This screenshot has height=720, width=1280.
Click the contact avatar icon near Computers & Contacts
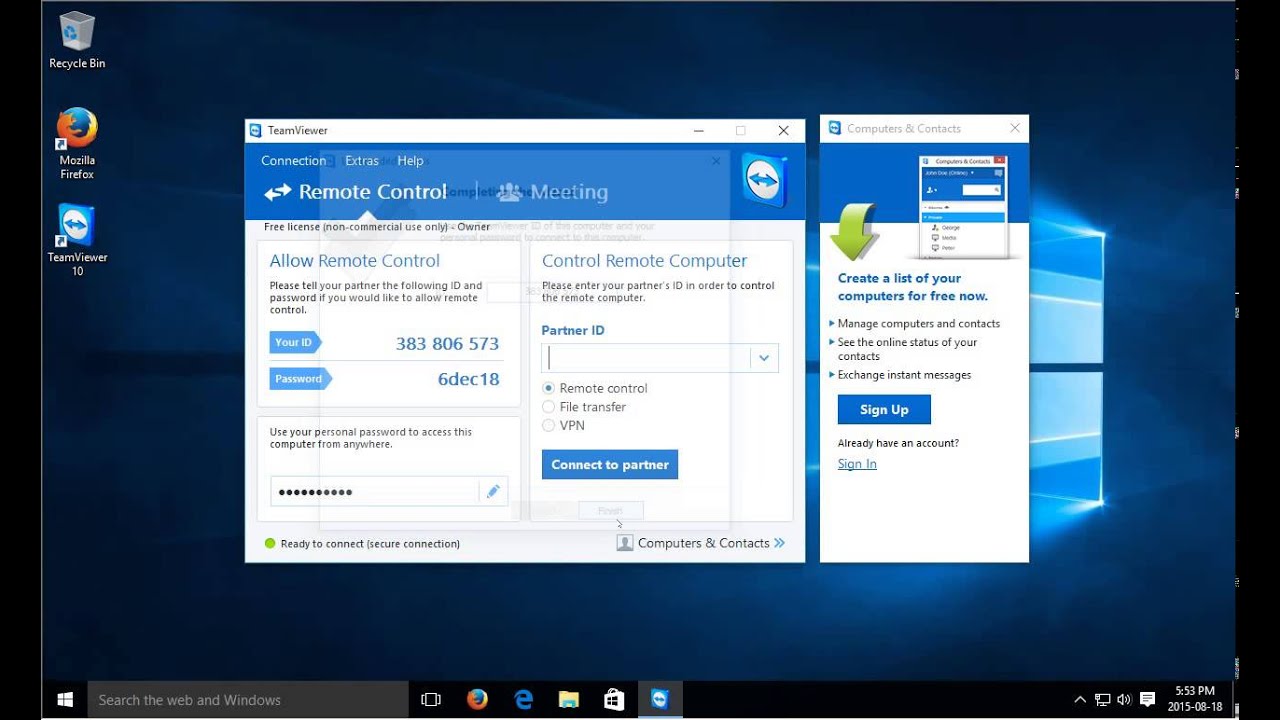[x=625, y=543]
